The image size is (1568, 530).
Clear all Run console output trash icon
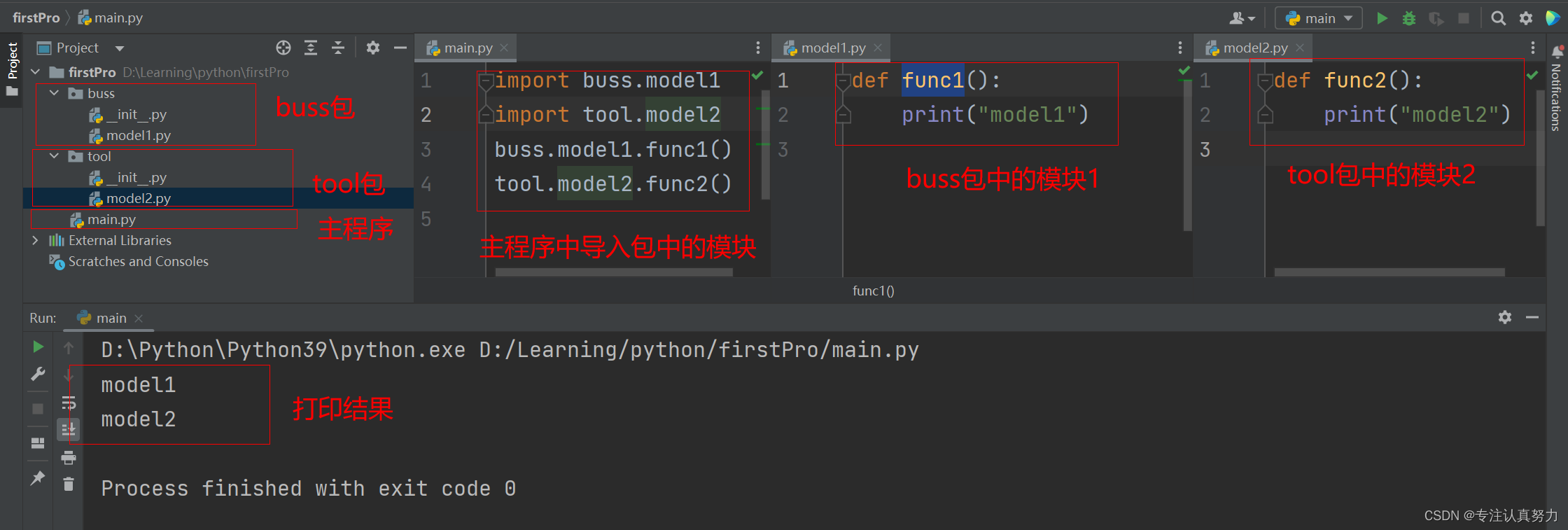(x=69, y=484)
